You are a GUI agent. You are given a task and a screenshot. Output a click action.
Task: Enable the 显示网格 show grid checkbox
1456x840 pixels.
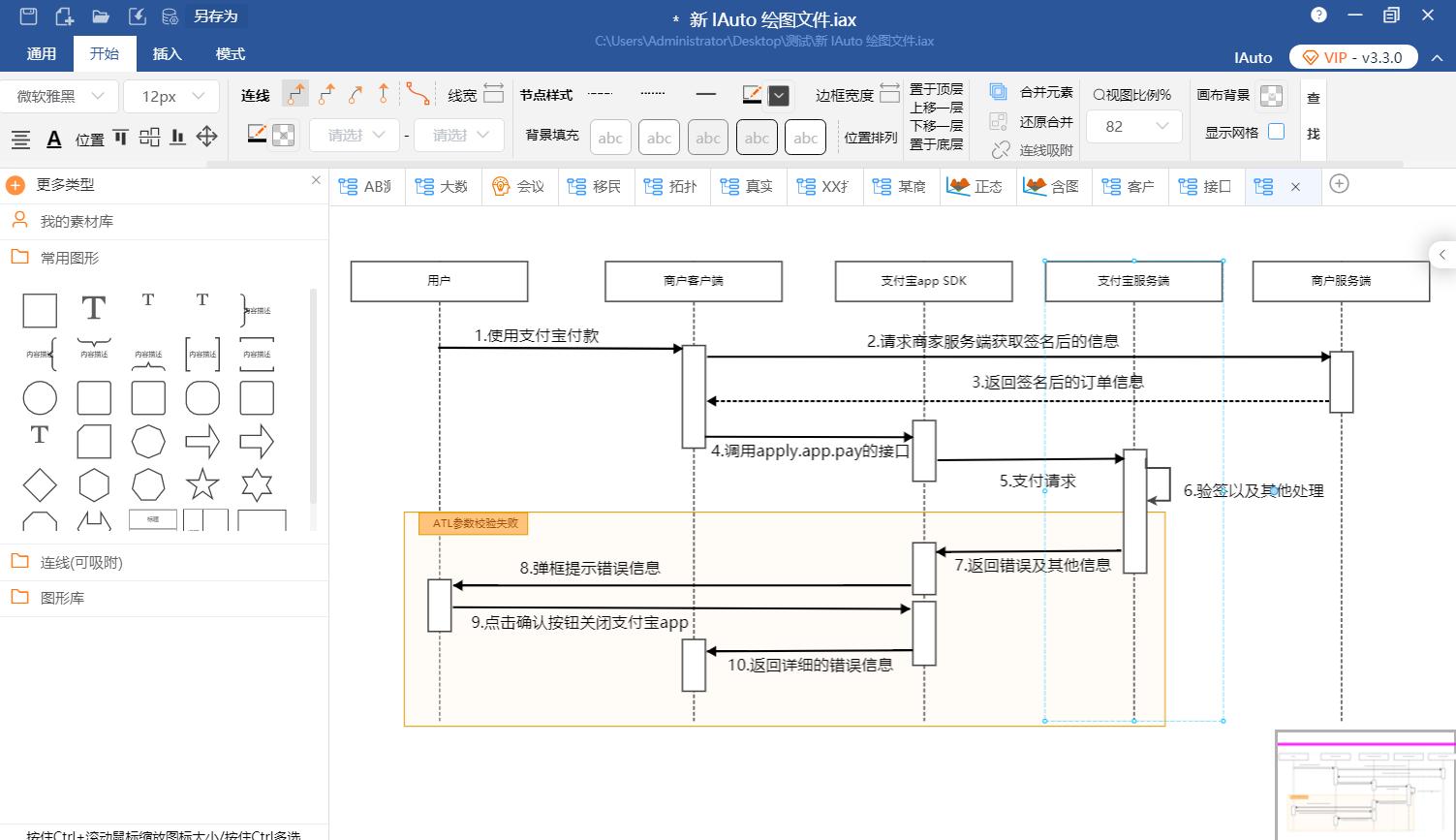click(x=1277, y=131)
